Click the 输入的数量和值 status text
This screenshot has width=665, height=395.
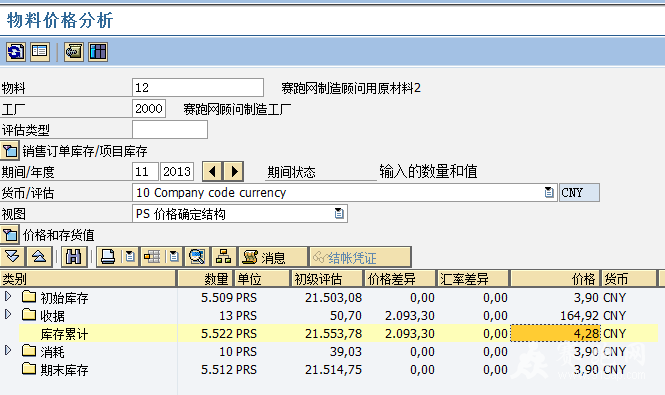428,171
